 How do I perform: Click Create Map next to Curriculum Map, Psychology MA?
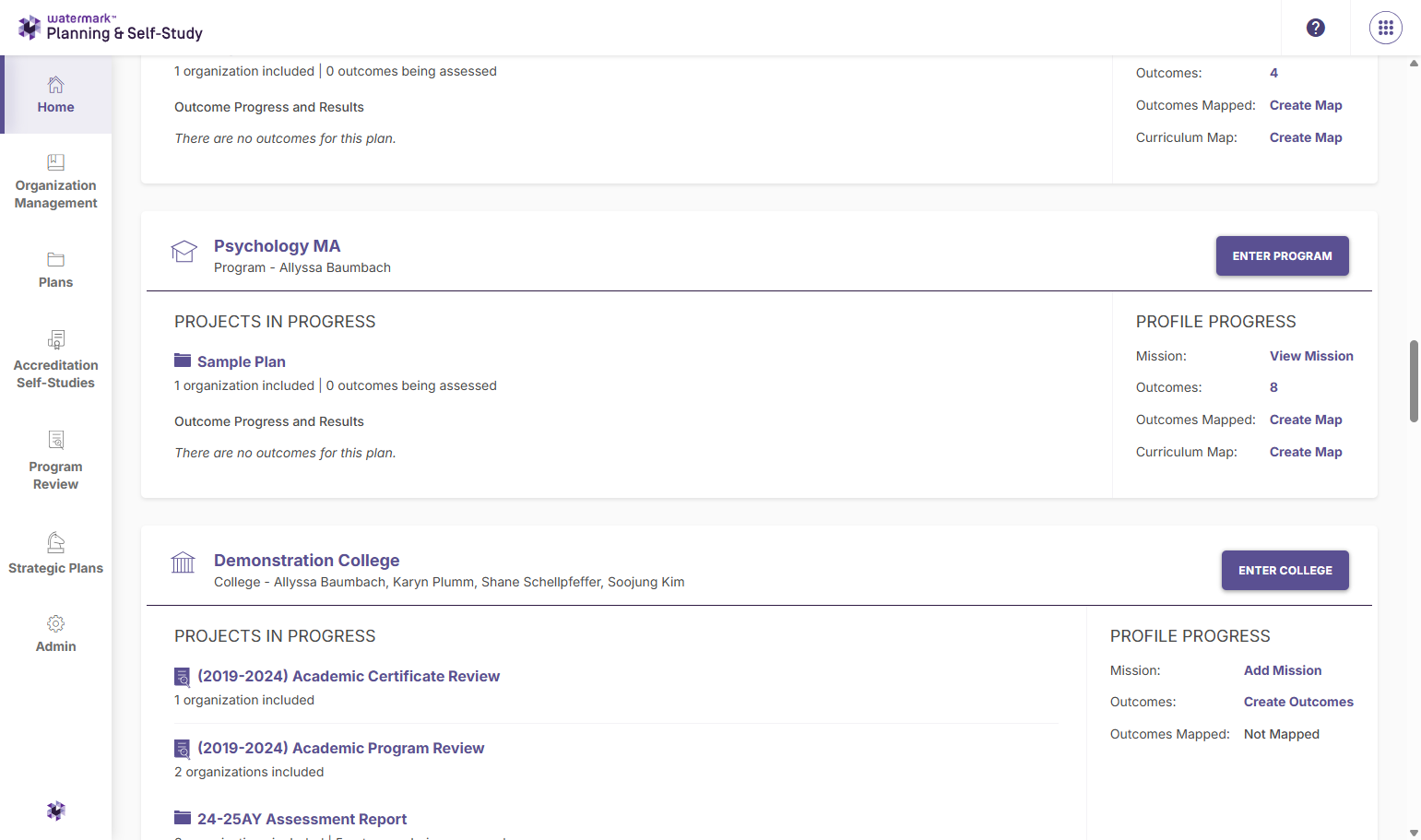click(x=1306, y=452)
